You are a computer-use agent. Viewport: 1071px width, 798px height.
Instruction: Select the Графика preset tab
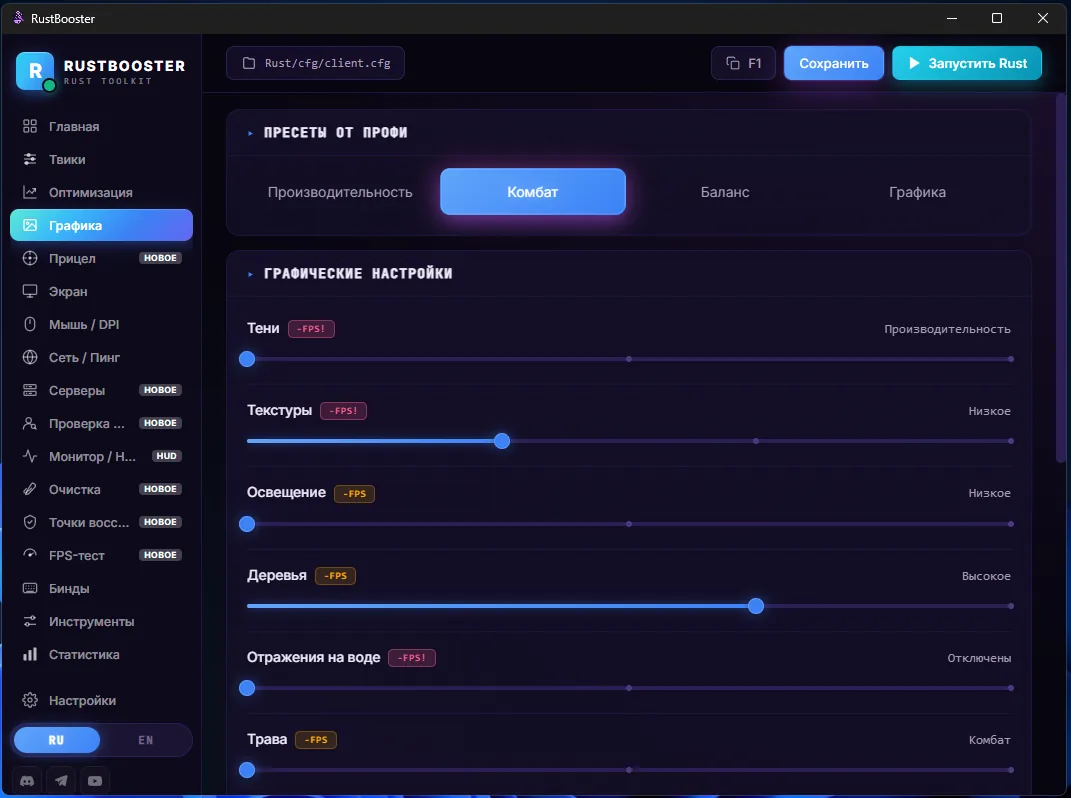pyautogui.click(x=917, y=192)
